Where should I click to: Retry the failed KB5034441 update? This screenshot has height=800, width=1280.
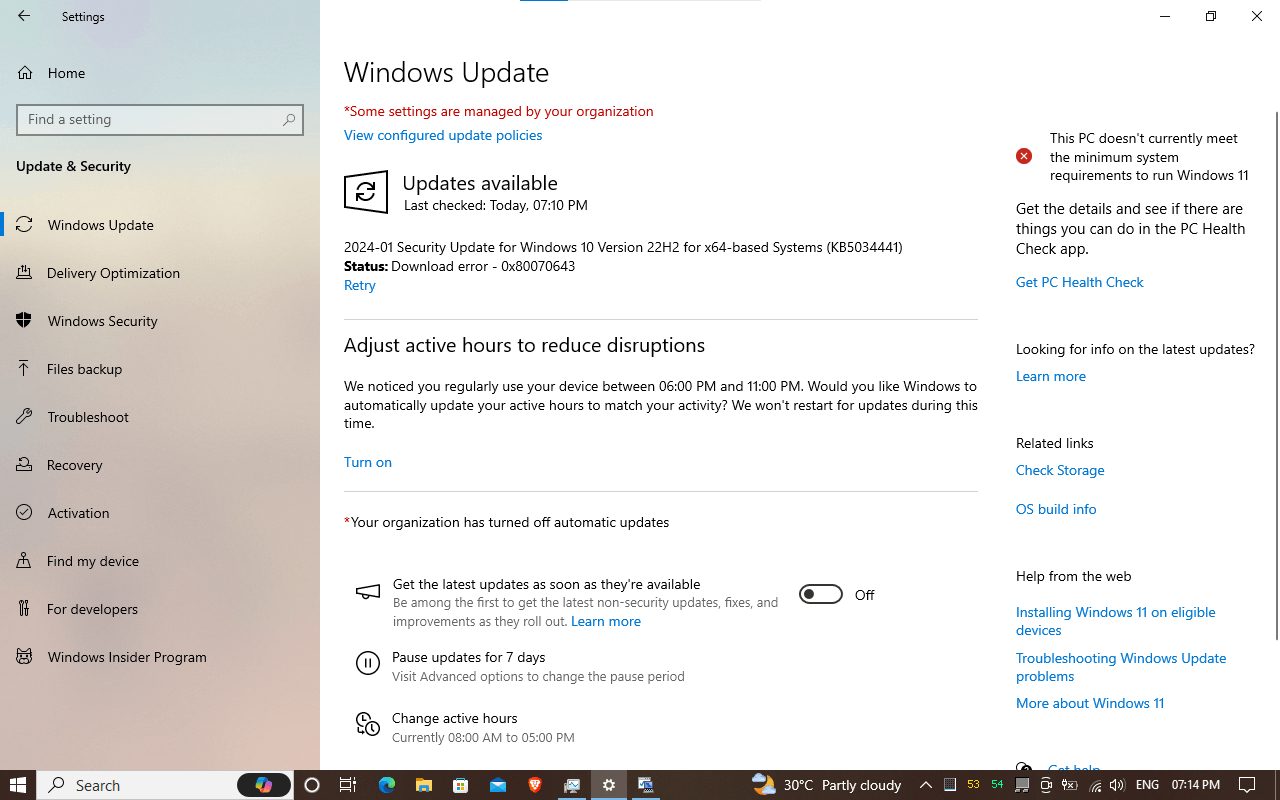coord(360,285)
